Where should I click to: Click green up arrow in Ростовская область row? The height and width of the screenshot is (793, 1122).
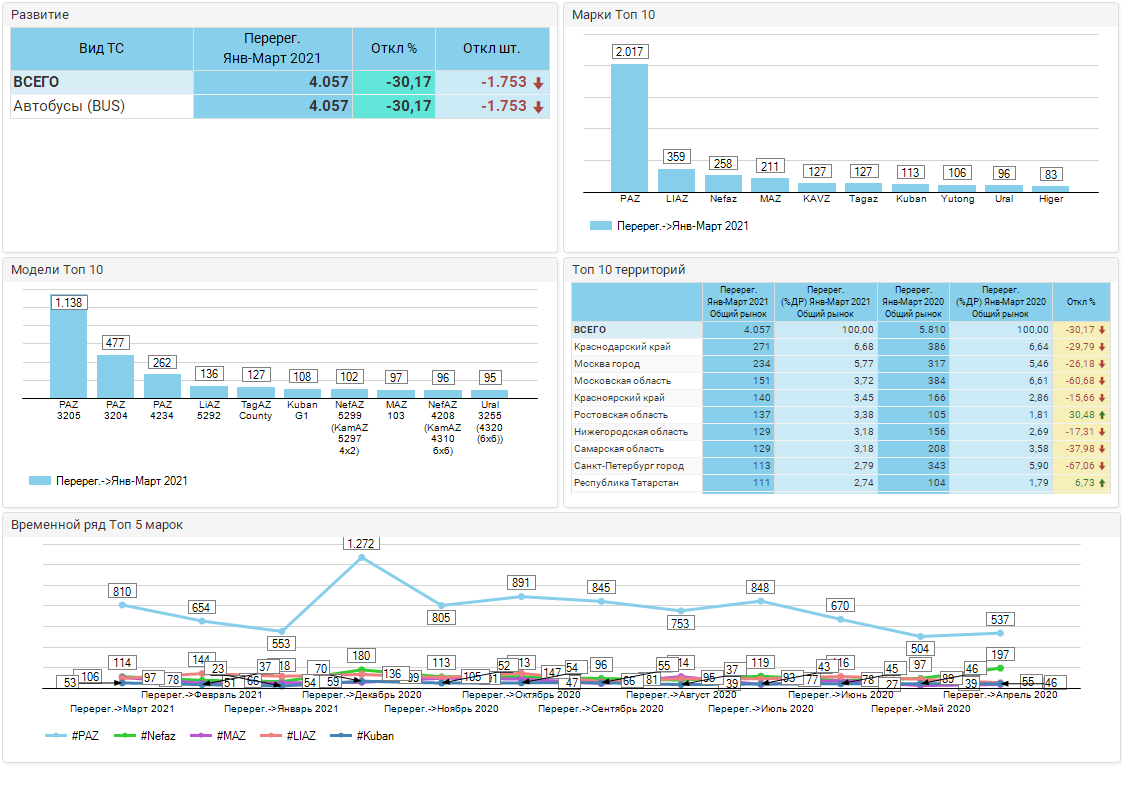pyautogui.click(x=1101, y=415)
